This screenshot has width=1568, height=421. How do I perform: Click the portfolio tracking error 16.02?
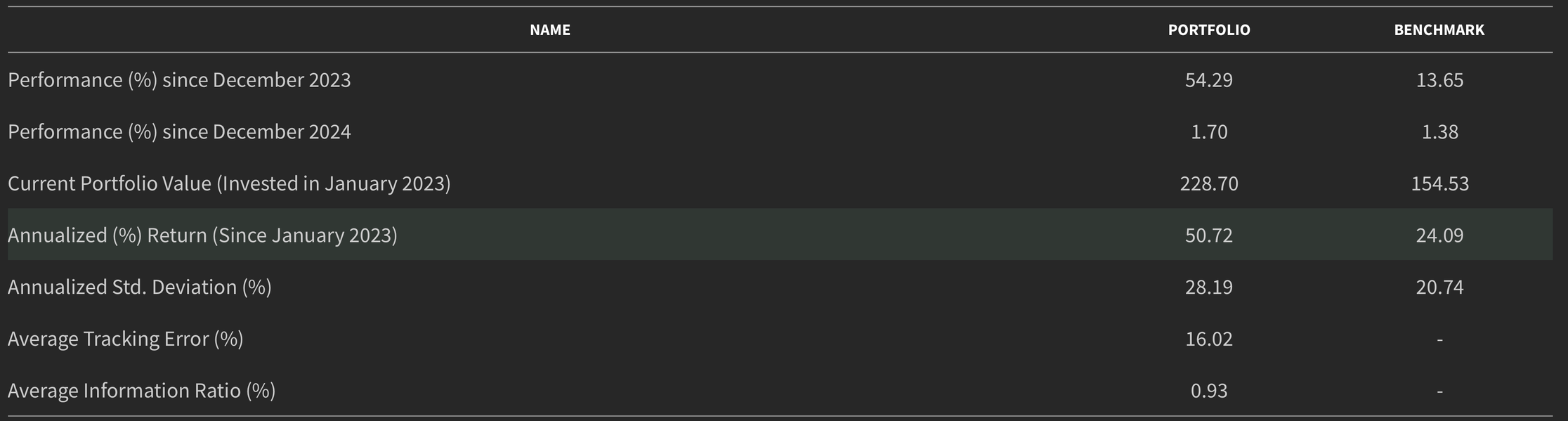pos(1208,339)
